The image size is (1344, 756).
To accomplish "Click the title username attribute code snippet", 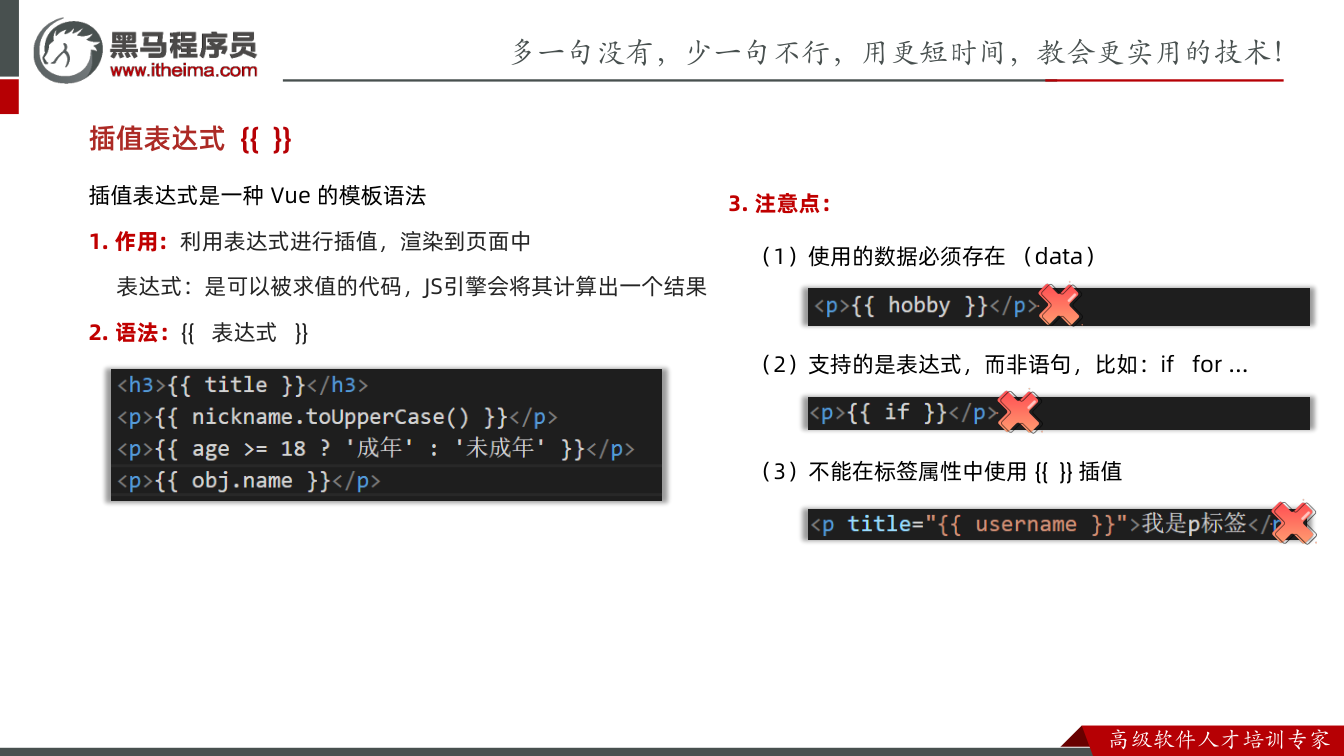I will click(1059, 524).
